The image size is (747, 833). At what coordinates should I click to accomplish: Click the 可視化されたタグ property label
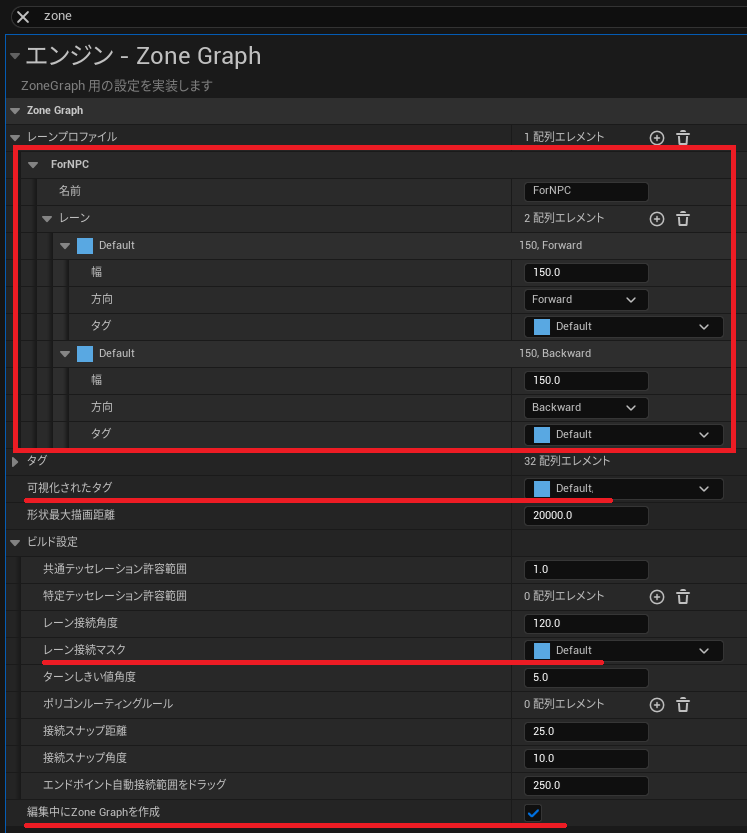coord(70,488)
